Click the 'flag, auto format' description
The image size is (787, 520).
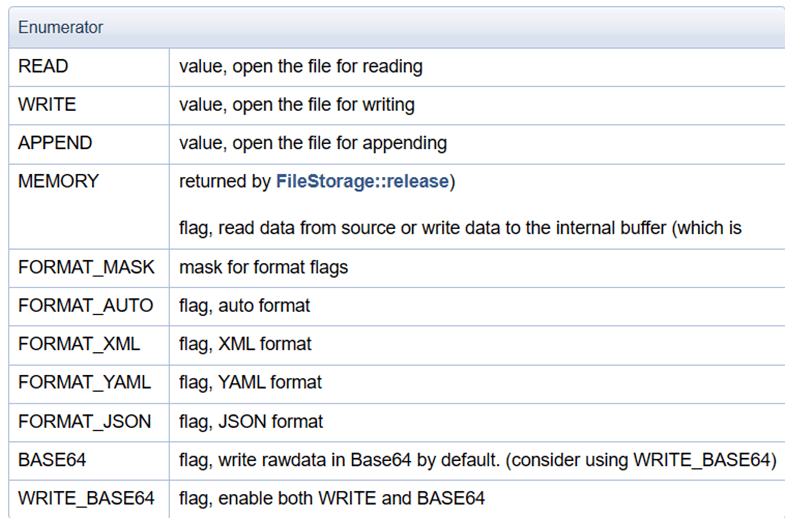[244, 306]
